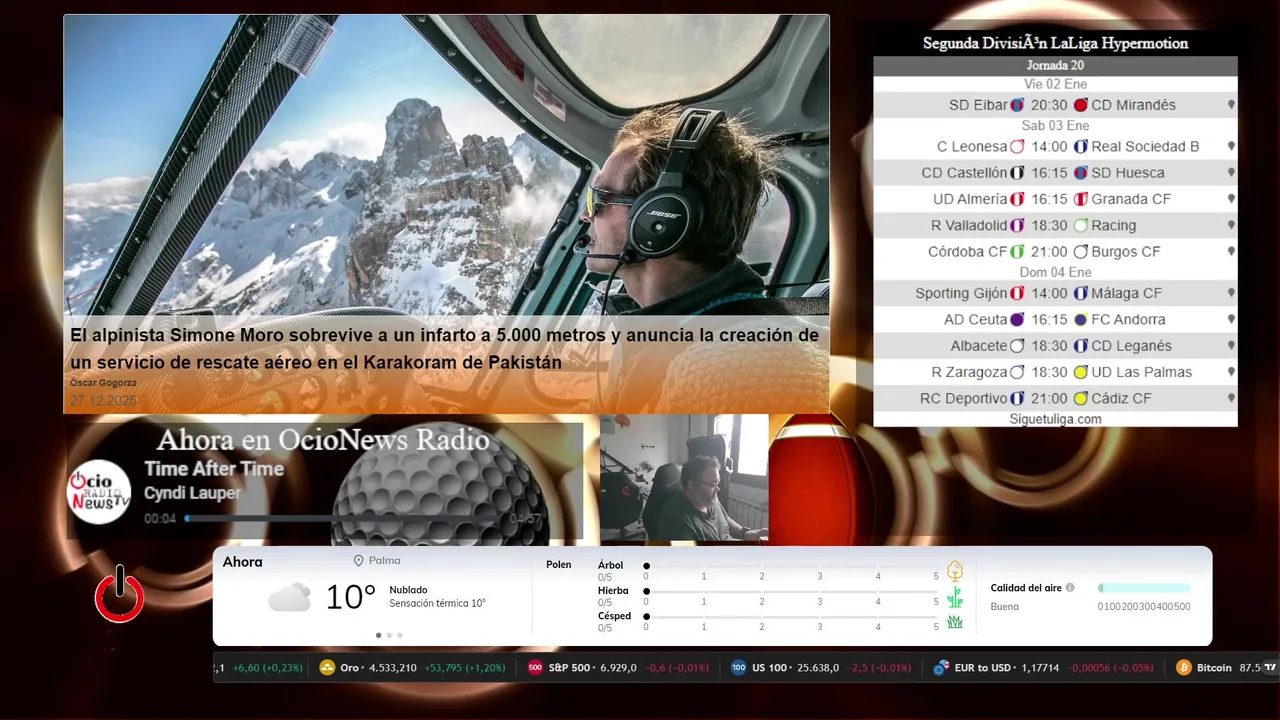Click the Hierba plant pollen icon
The image size is (1280, 720).
pyautogui.click(x=955, y=597)
